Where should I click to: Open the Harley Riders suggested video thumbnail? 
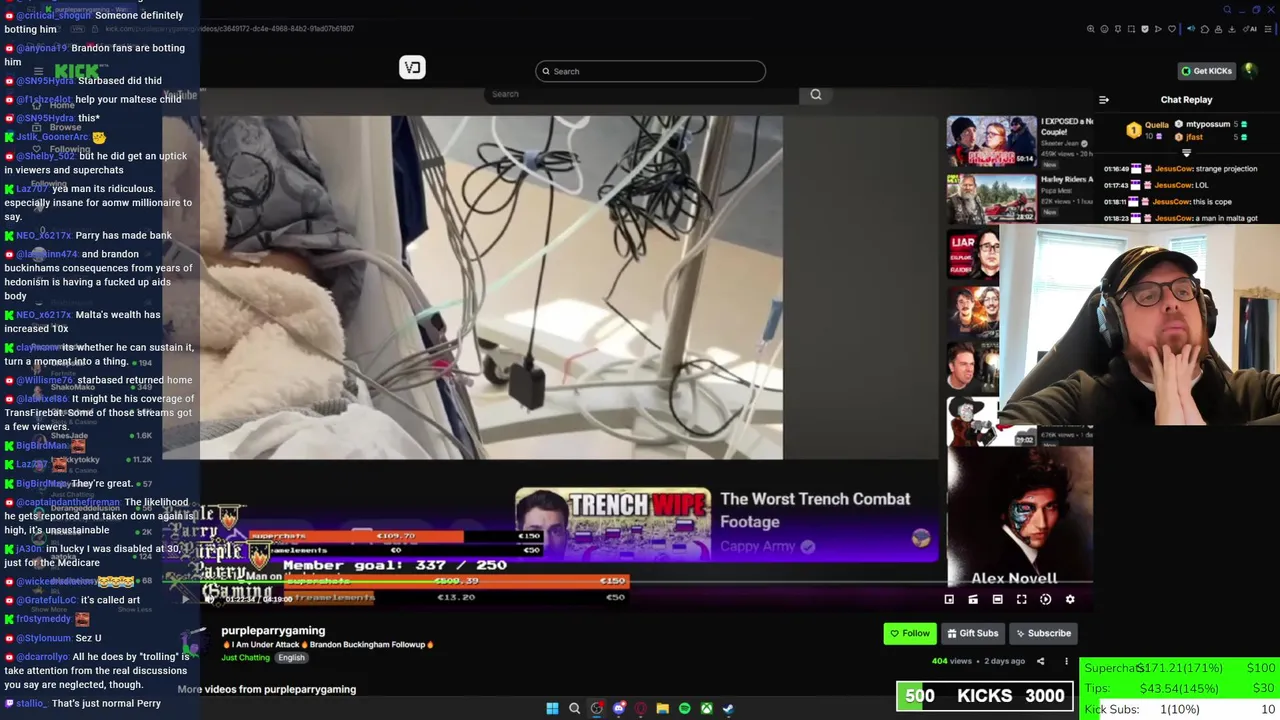click(x=991, y=198)
